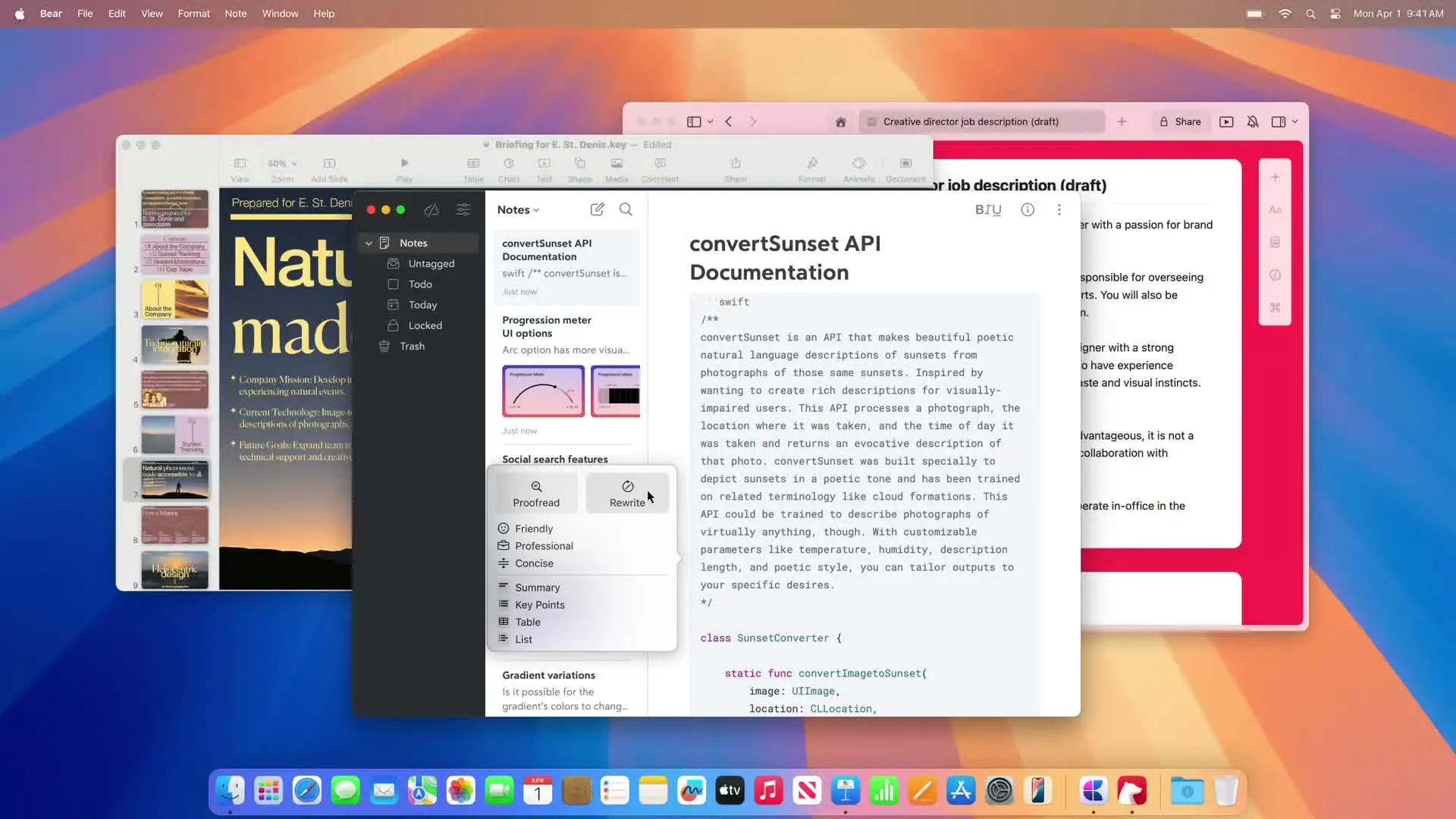Click the home icon in the pink window
The width and height of the screenshot is (1456, 819).
click(840, 122)
